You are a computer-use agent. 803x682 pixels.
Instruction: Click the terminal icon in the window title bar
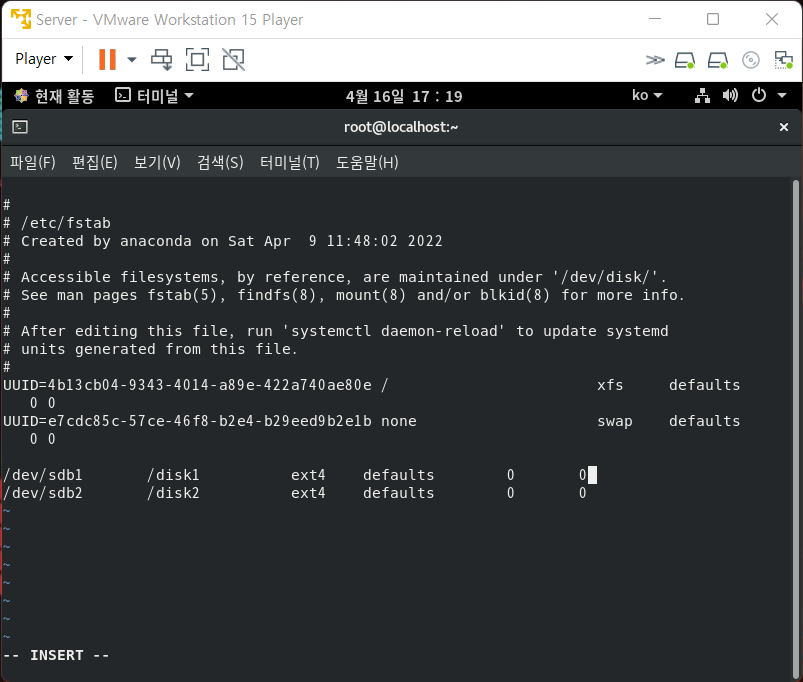click(20, 127)
